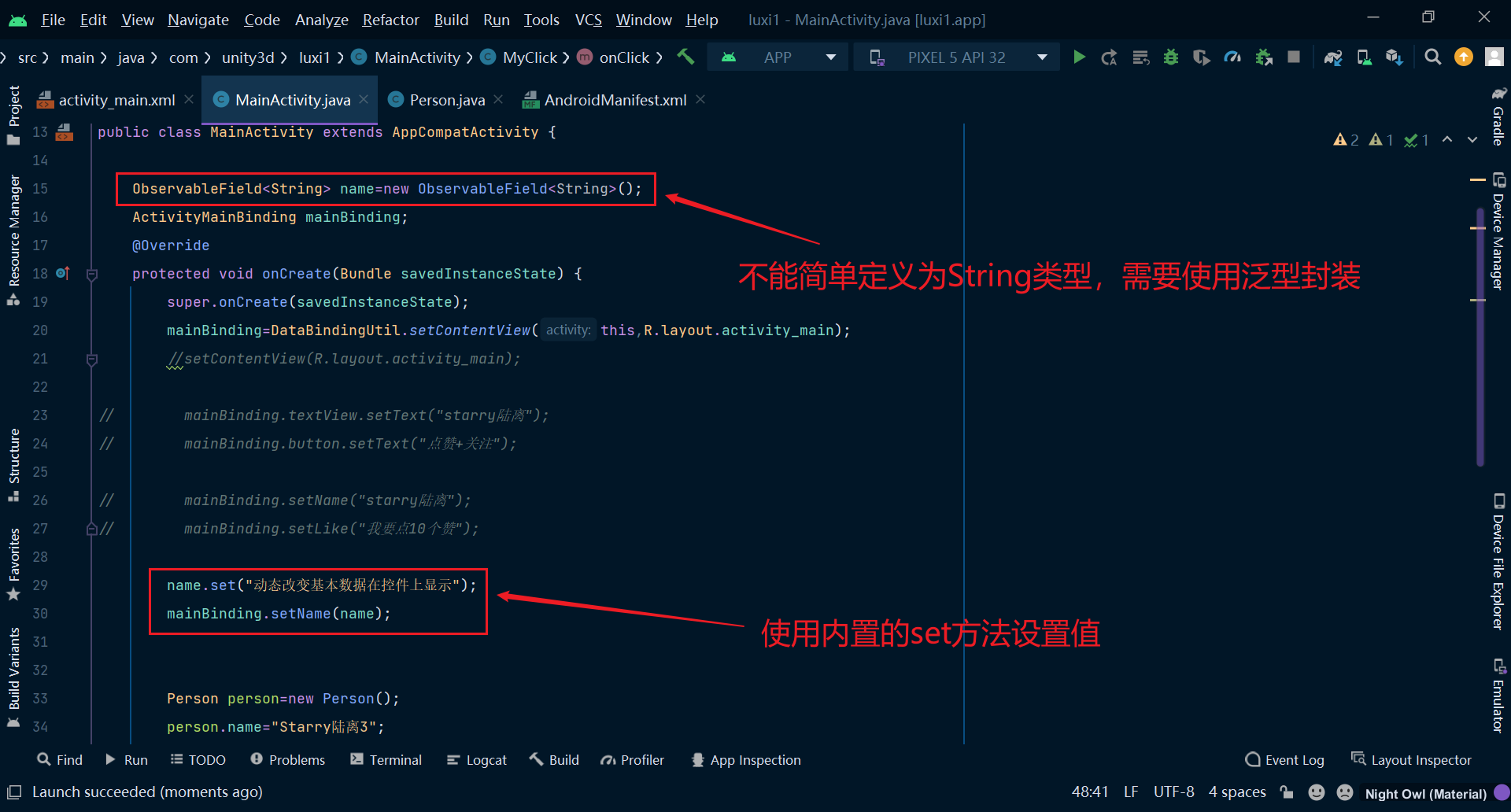The width and height of the screenshot is (1511, 812).
Task: Open the Emulator tool window
Action: tap(1498, 696)
